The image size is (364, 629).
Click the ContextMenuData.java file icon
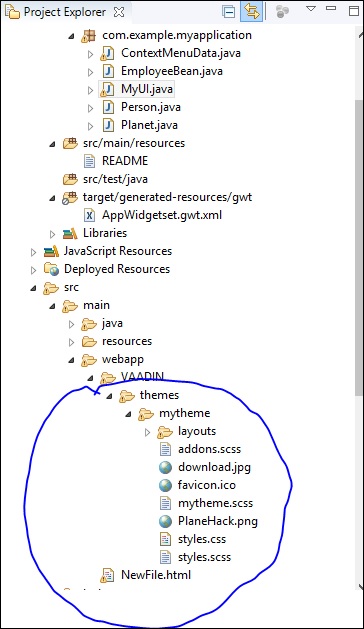pos(107,53)
